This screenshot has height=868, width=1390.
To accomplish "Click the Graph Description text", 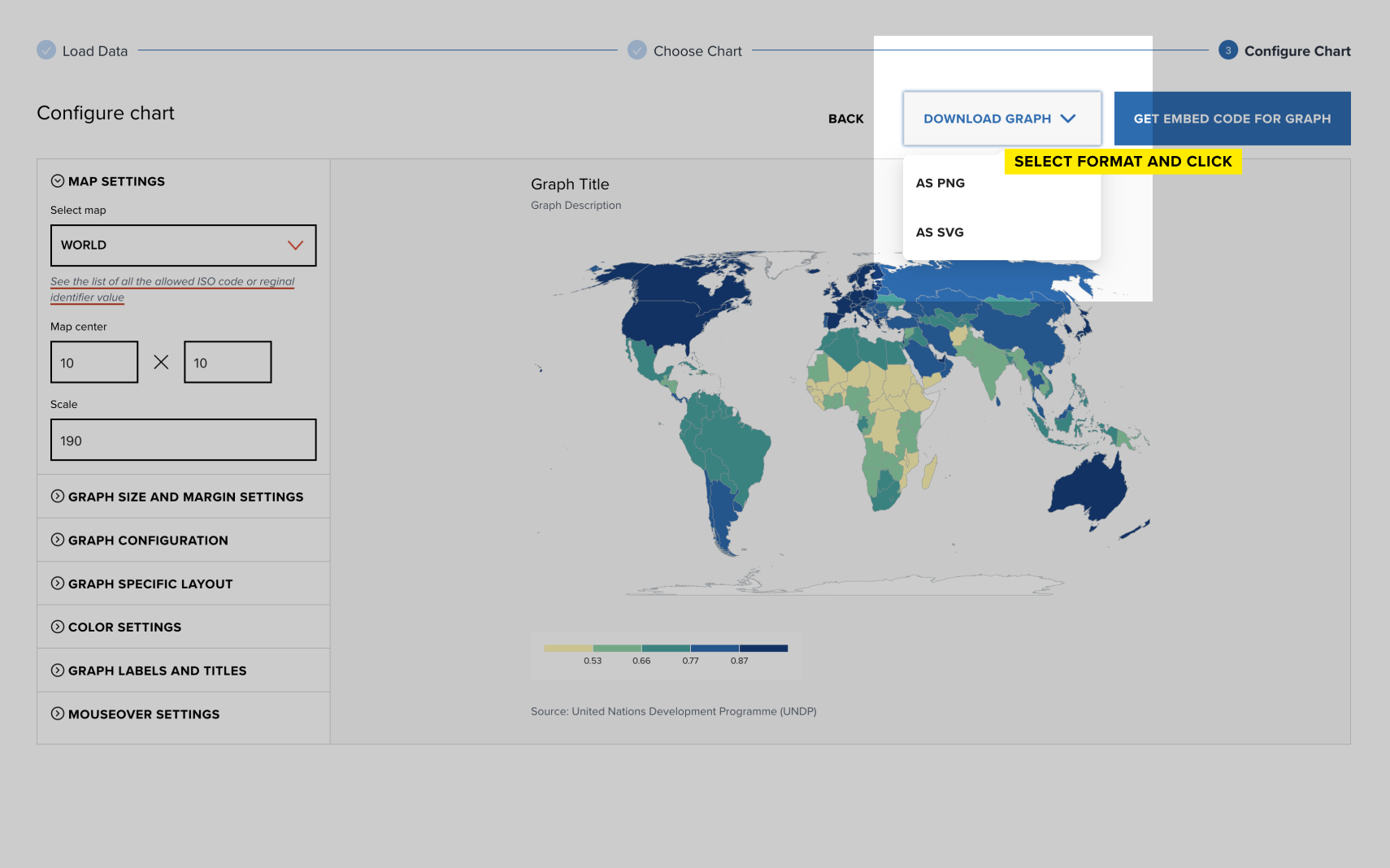I will click(576, 206).
